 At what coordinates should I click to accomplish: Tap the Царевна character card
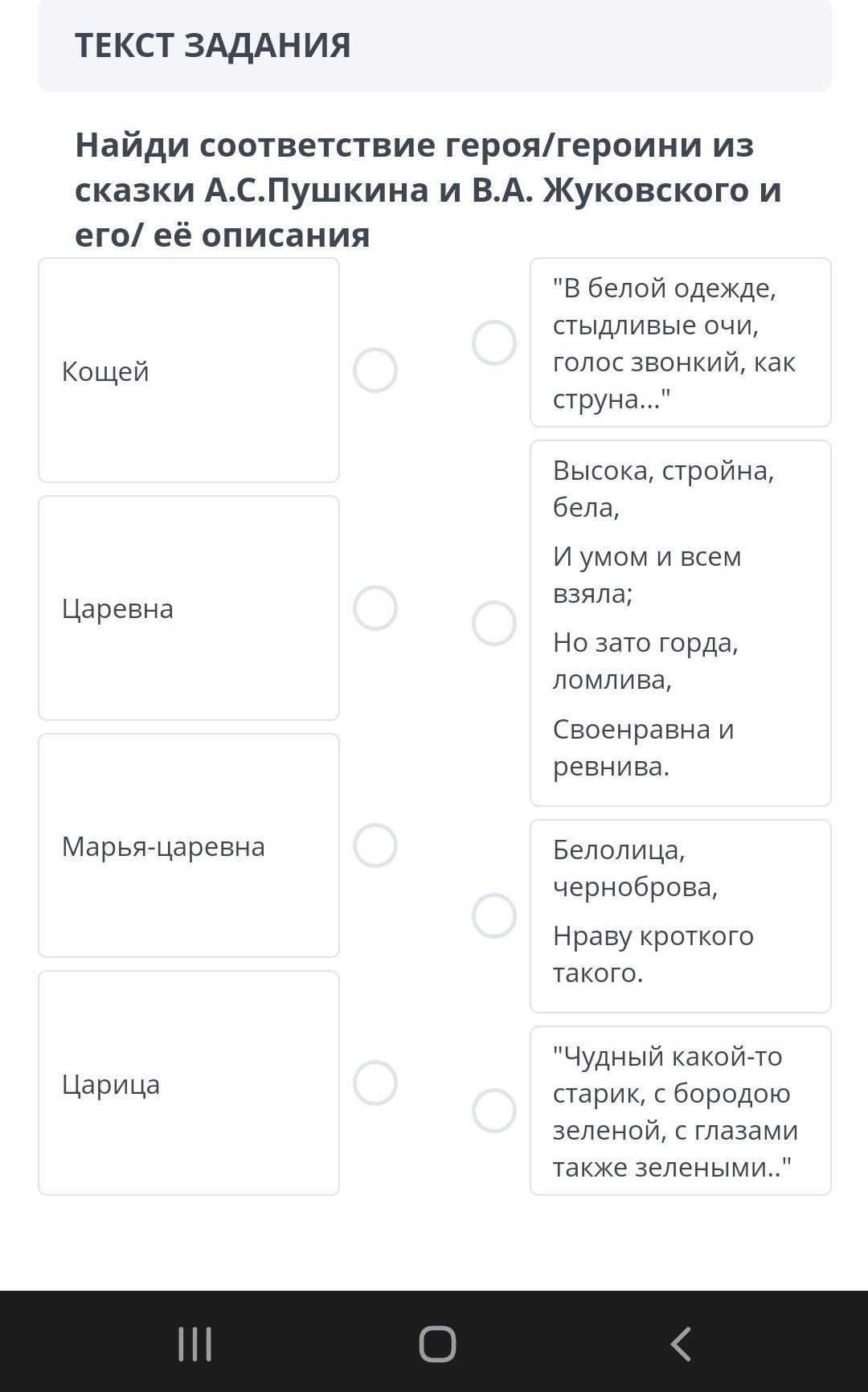click(x=189, y=608)
